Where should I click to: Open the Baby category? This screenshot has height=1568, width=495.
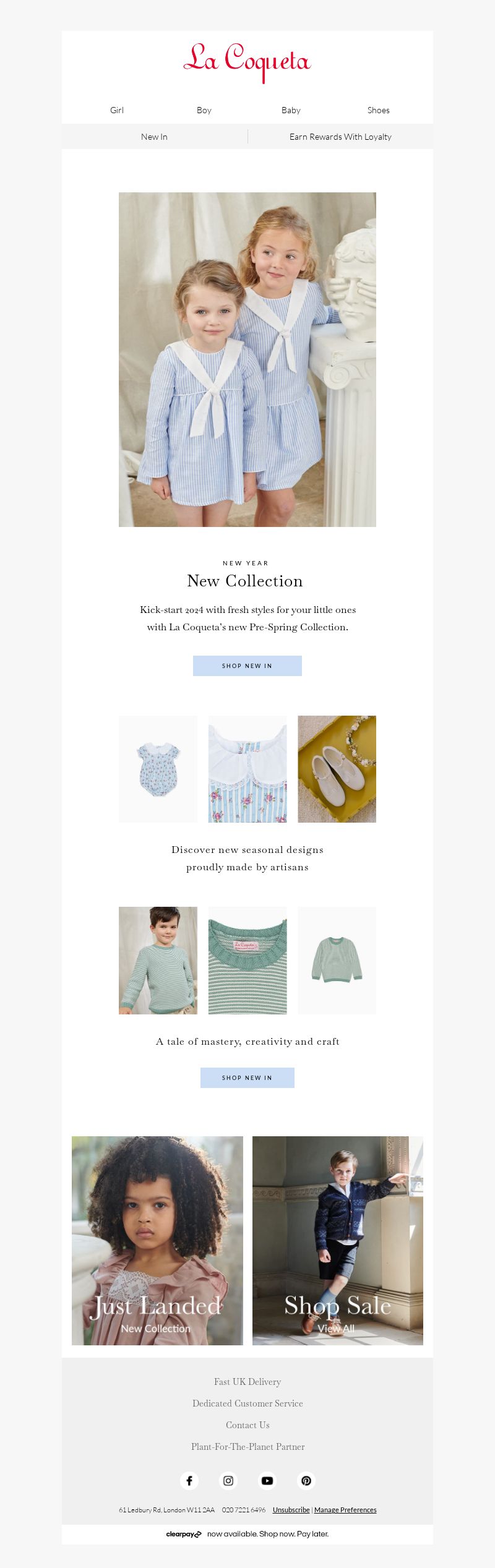tap(291, 110)
